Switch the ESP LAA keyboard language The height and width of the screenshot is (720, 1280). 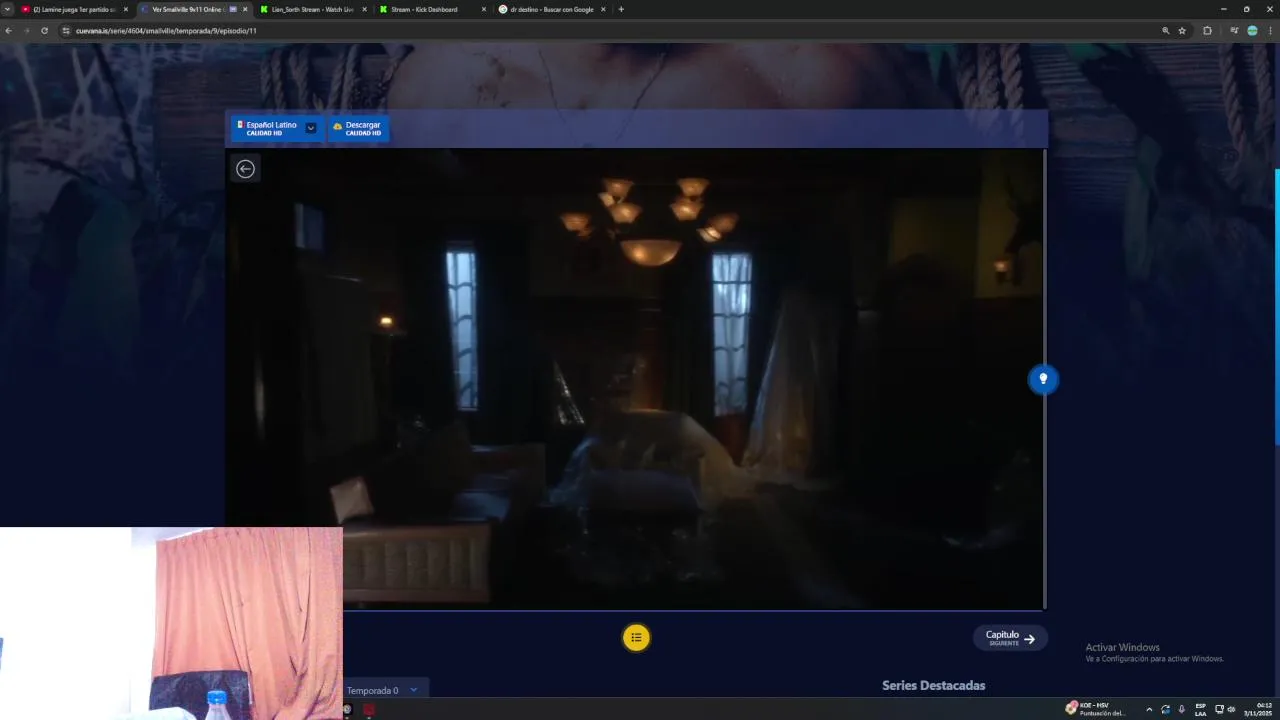[x=1201, y=710]
